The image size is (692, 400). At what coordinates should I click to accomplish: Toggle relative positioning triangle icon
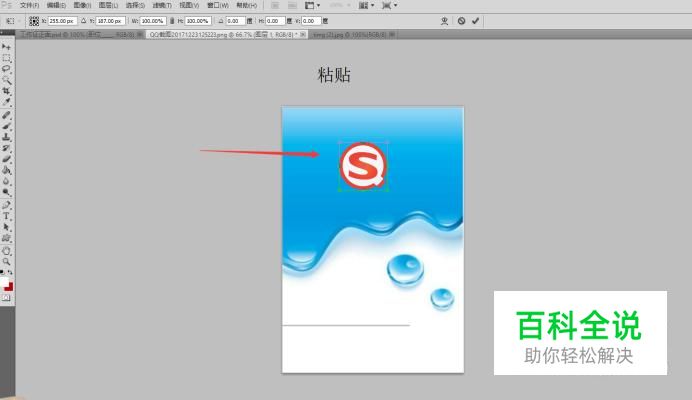pos(83,21)
